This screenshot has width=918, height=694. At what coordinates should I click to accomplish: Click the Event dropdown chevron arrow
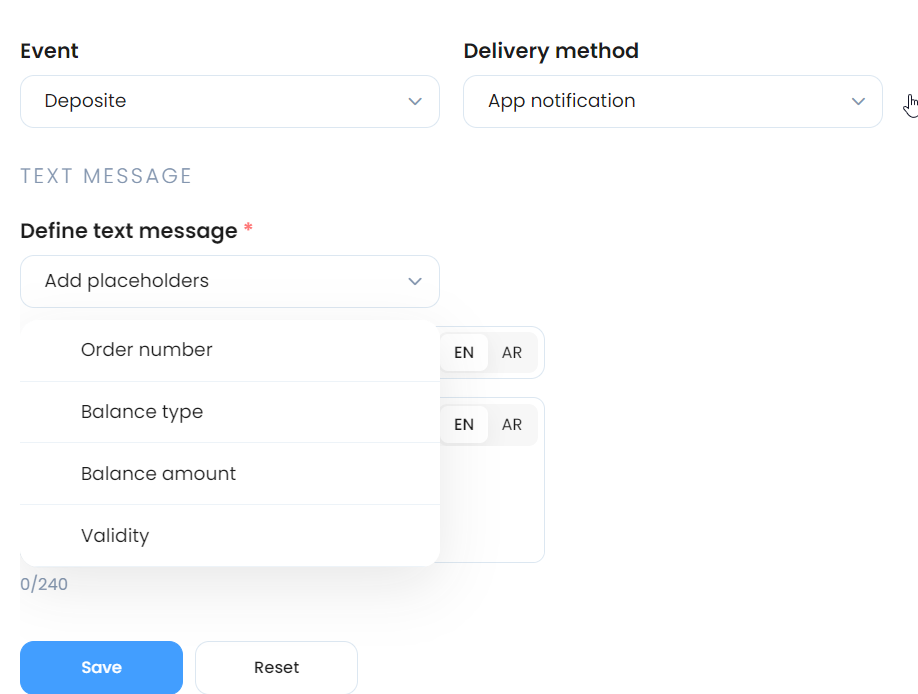pos(415,101)
